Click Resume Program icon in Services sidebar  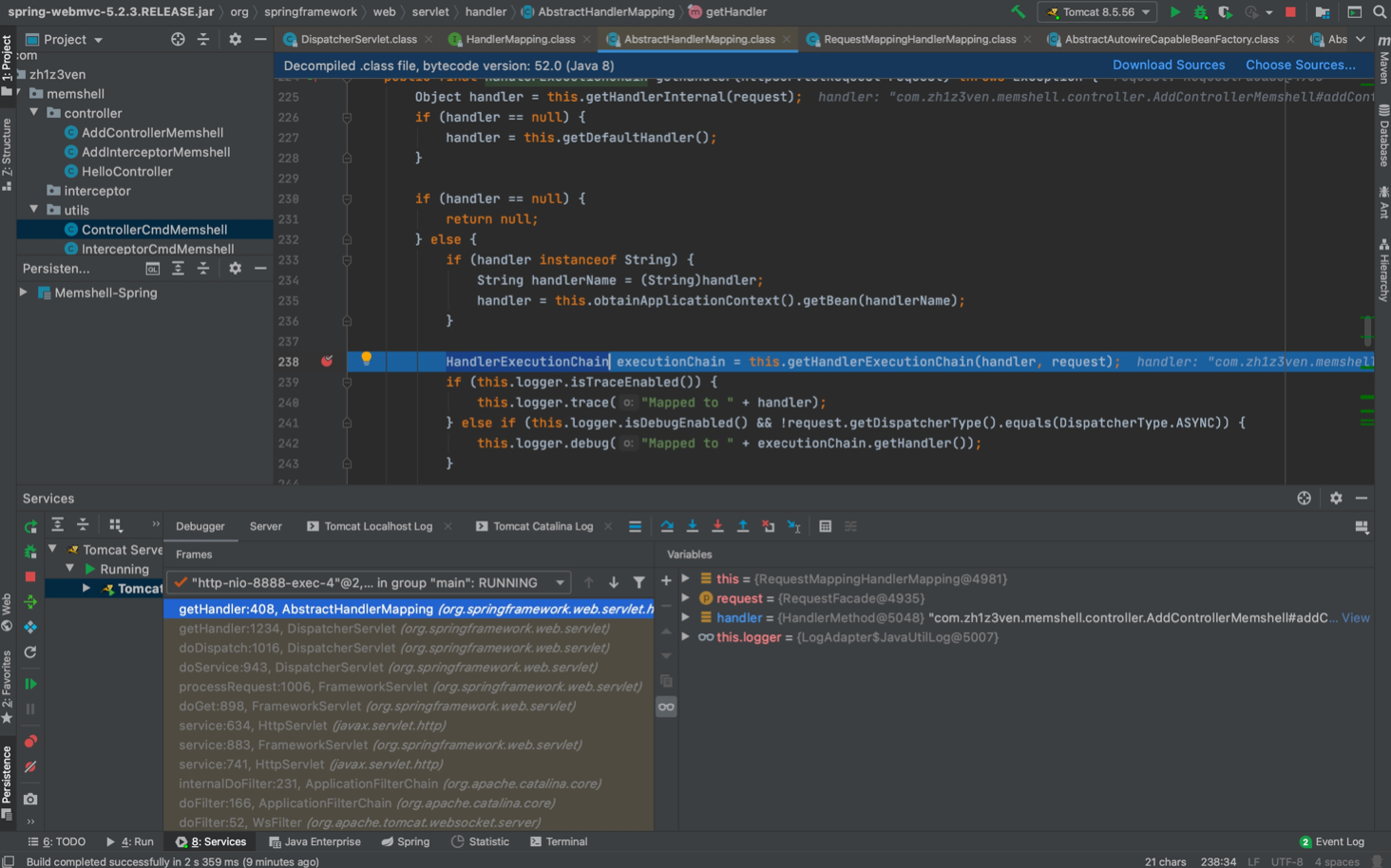pos(30,684)
